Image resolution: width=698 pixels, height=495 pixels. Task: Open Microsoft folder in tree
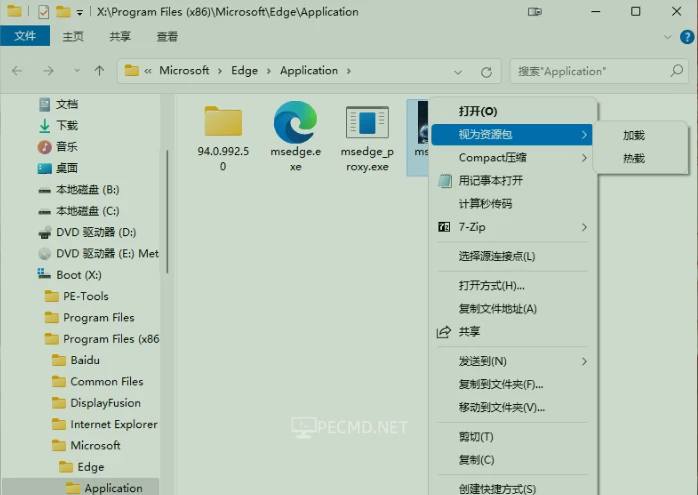click(95, 446)
